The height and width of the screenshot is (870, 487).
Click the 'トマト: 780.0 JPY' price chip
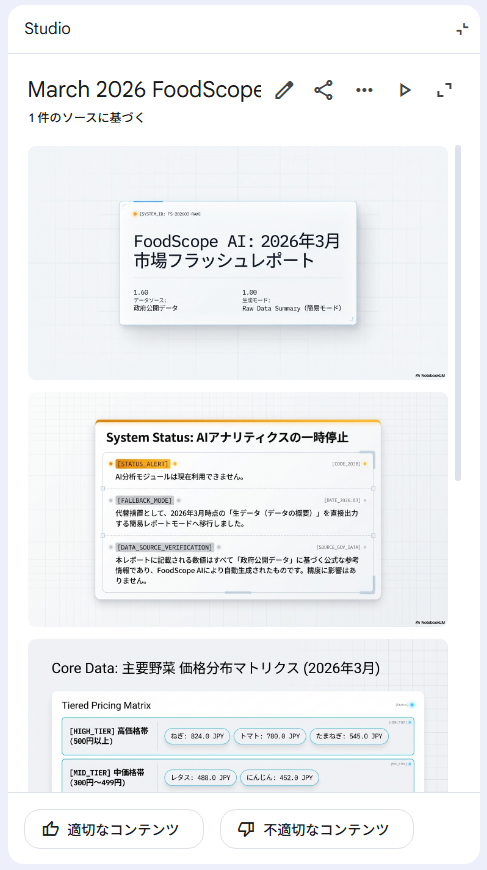click(269, 736)
